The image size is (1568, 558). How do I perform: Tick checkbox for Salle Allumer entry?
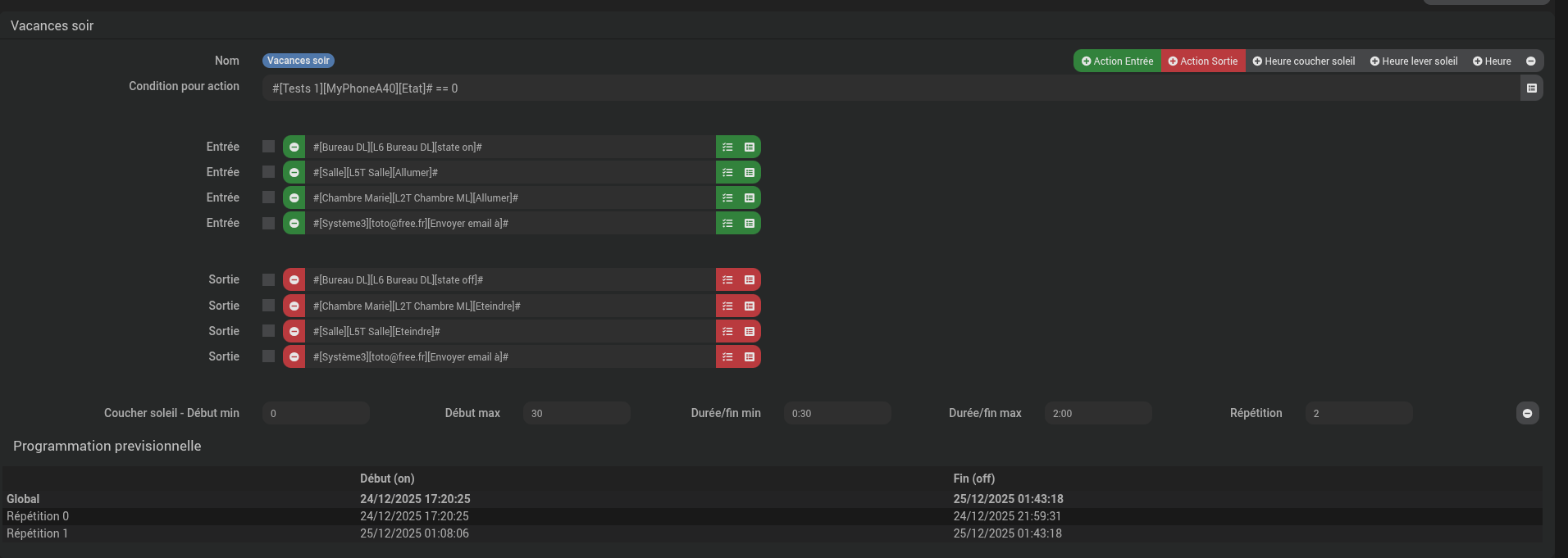tap(268, 171)
